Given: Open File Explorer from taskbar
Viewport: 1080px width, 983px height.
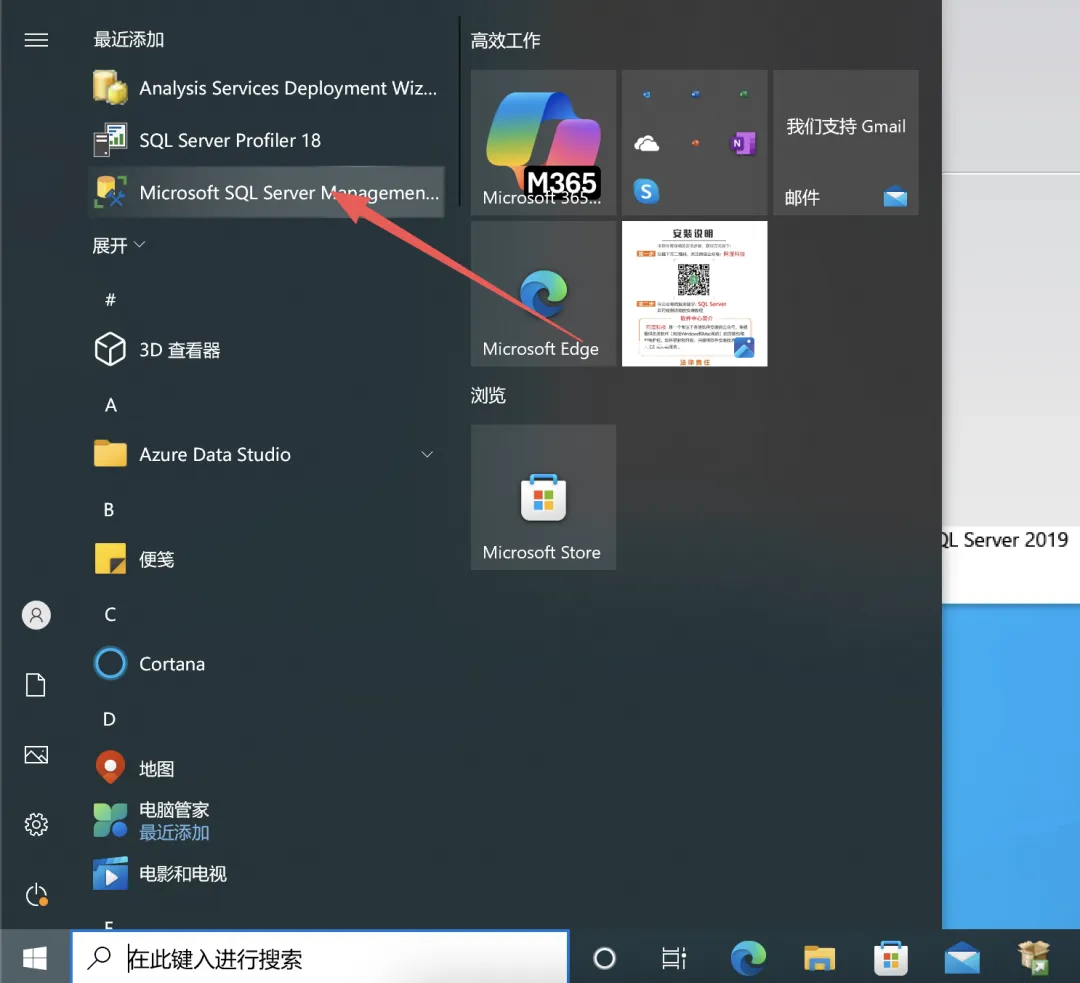Looking at the screenshot, I should click(x=820, y=958).
